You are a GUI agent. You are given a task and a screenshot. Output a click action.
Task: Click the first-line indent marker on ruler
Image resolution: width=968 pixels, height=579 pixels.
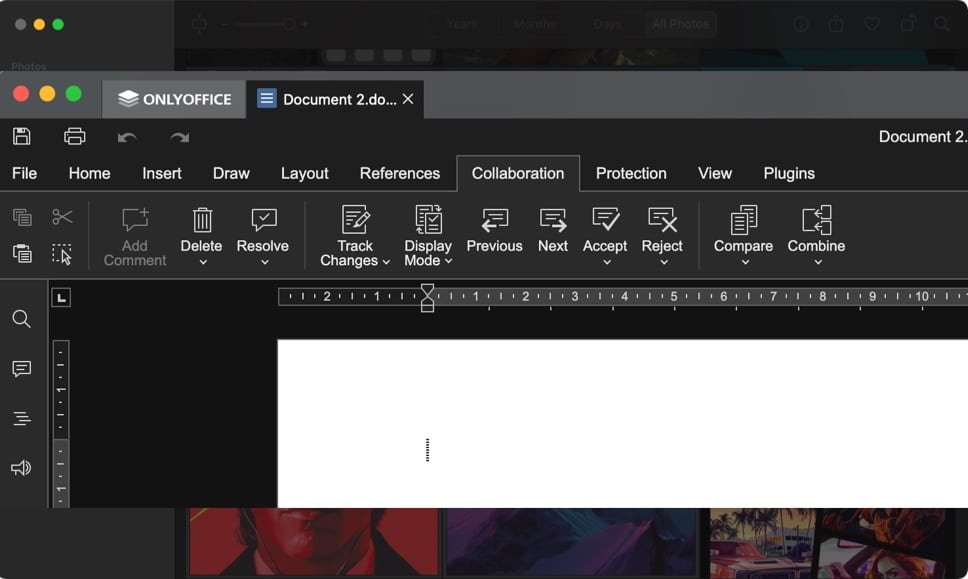click(x=427, y=290)
